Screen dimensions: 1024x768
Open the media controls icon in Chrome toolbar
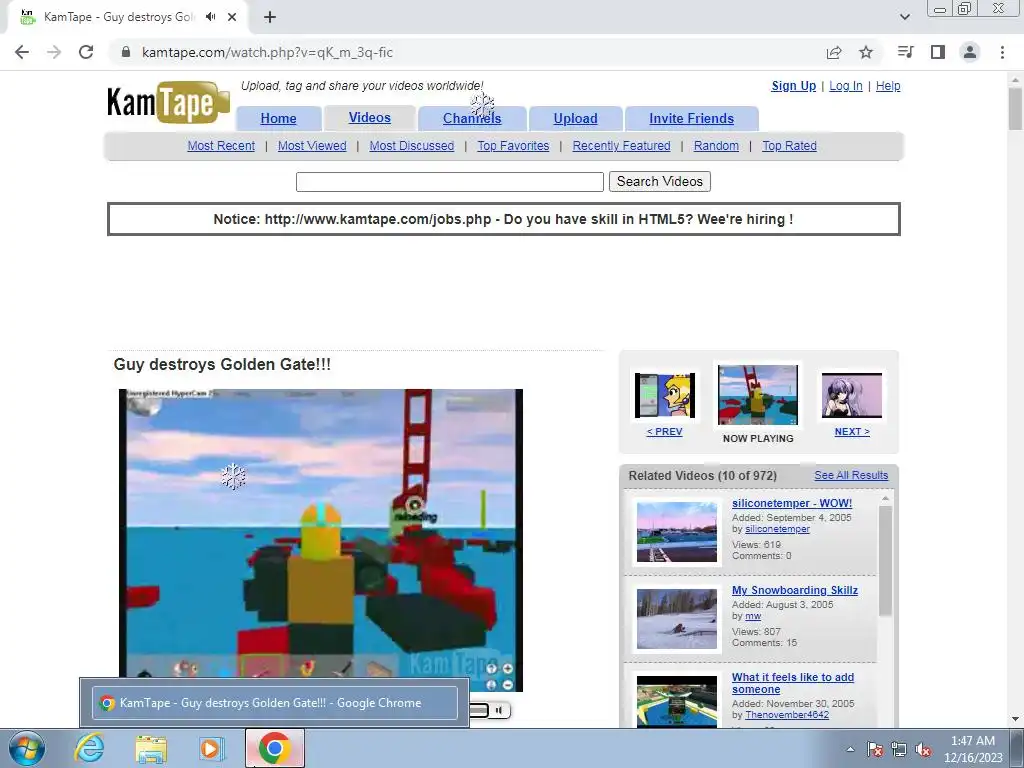click(x=905, y=52)
